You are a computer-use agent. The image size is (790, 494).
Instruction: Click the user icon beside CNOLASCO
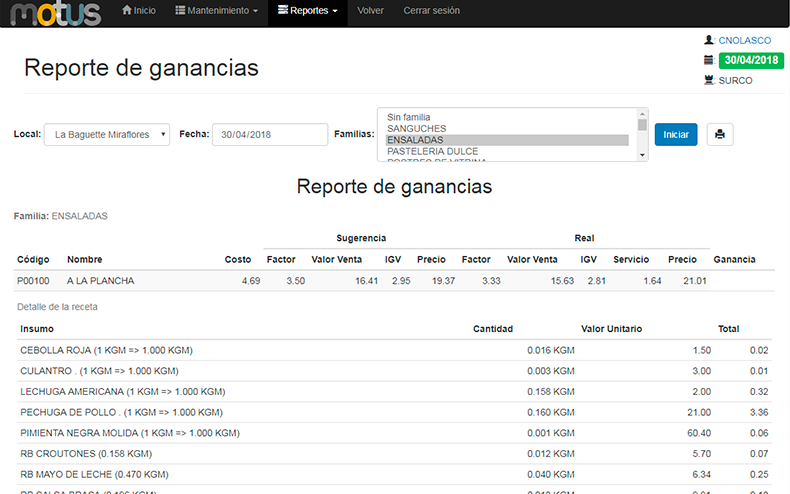[x=709, y=40]
